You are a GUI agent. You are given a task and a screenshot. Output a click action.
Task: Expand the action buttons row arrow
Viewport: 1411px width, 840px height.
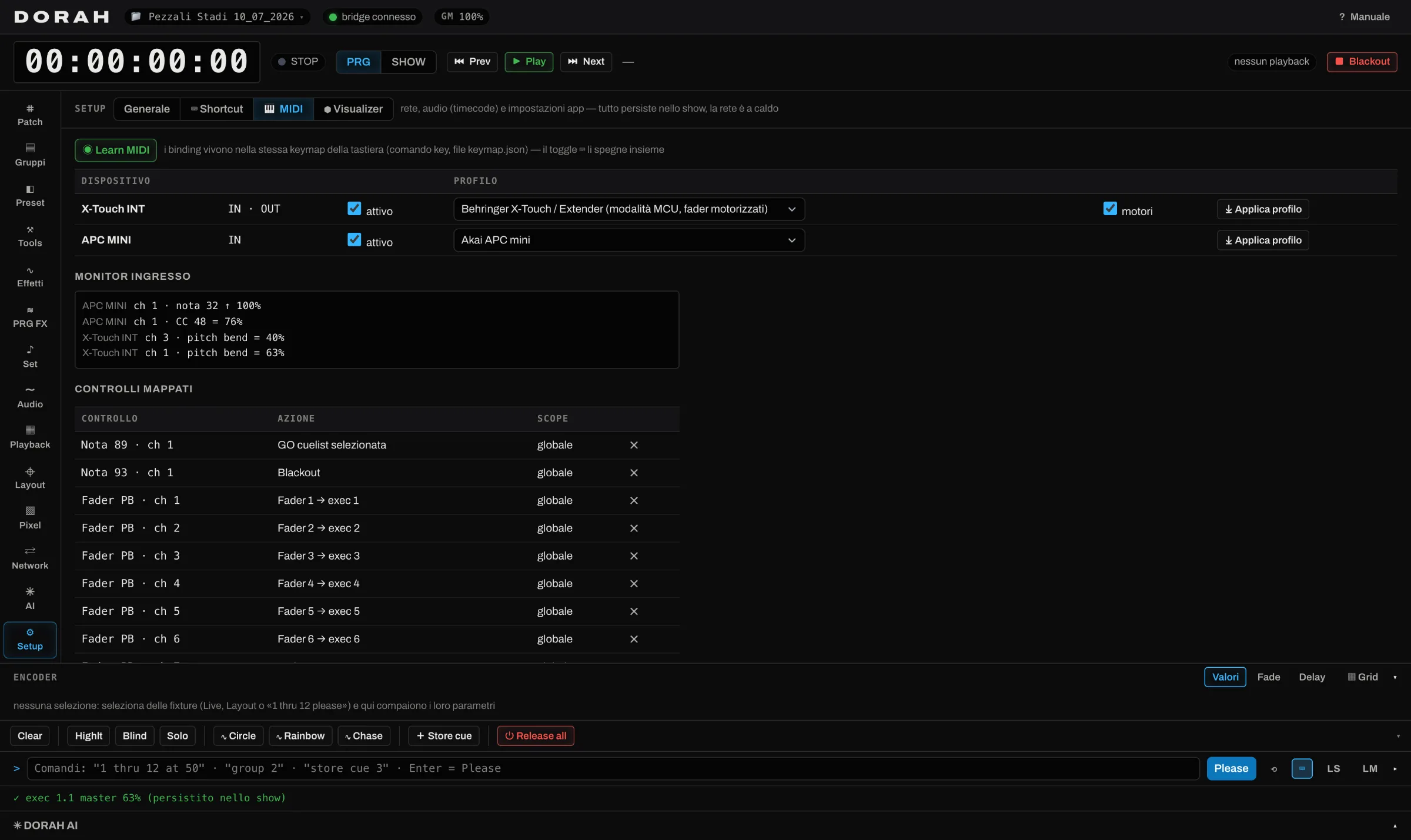[1398, 737]
